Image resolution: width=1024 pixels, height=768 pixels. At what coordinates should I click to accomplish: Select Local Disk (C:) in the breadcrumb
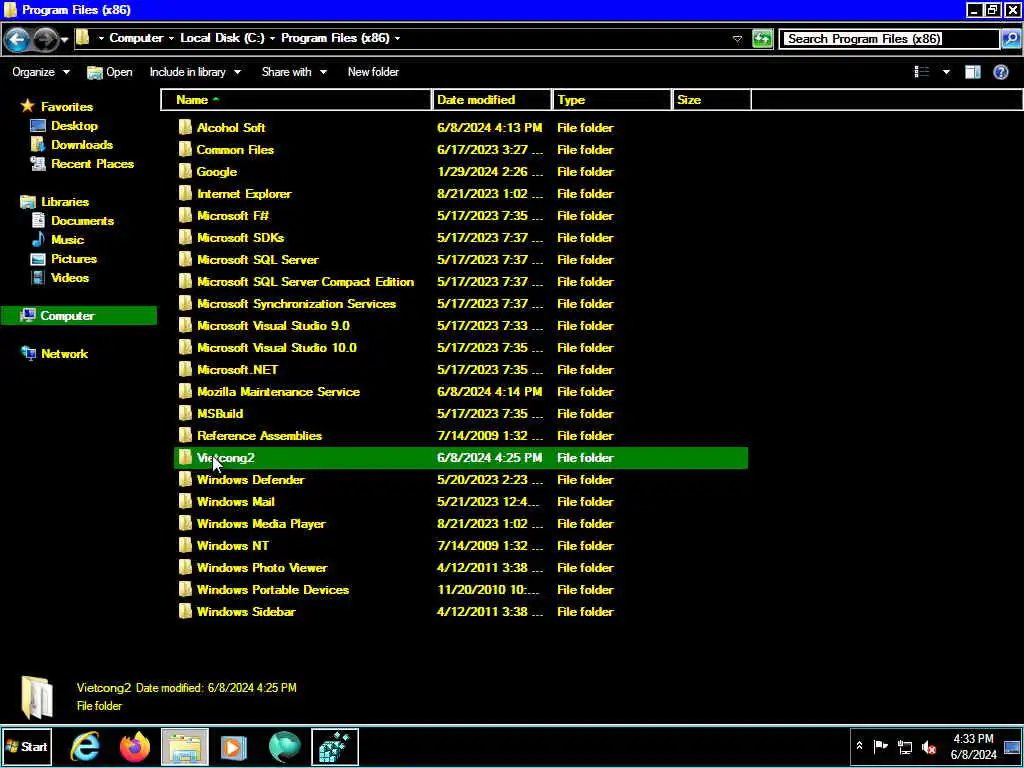pyautogui.click(x=222, y=38)
